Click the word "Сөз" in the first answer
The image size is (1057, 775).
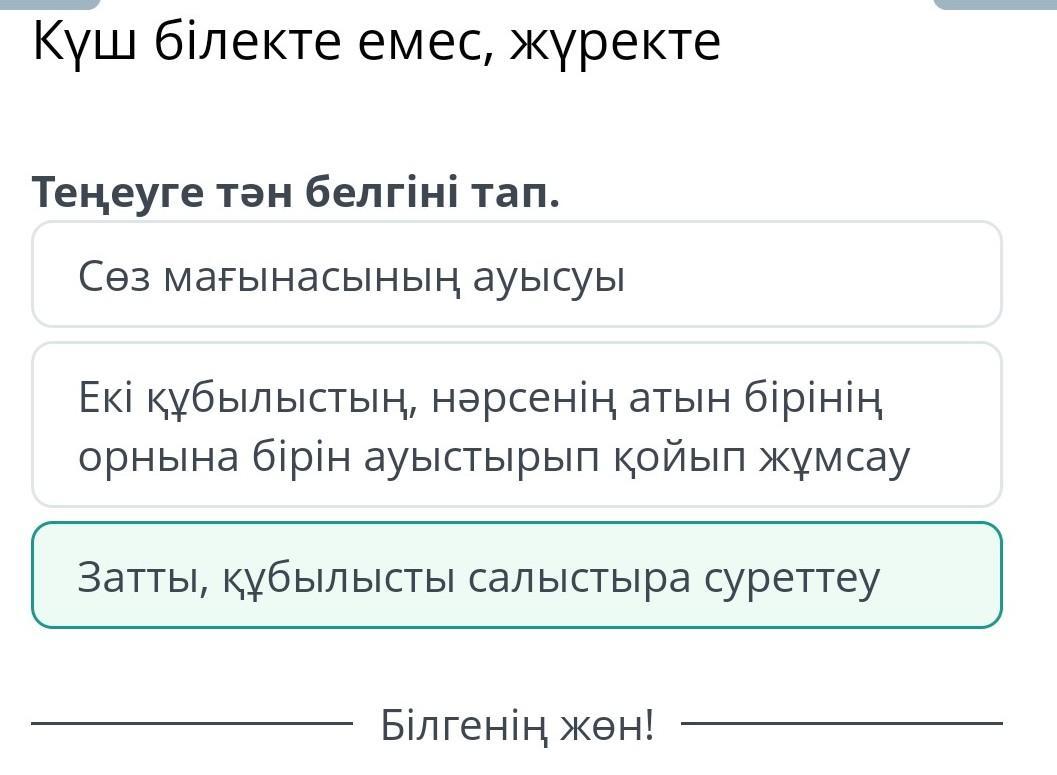[x=114, y=277]
